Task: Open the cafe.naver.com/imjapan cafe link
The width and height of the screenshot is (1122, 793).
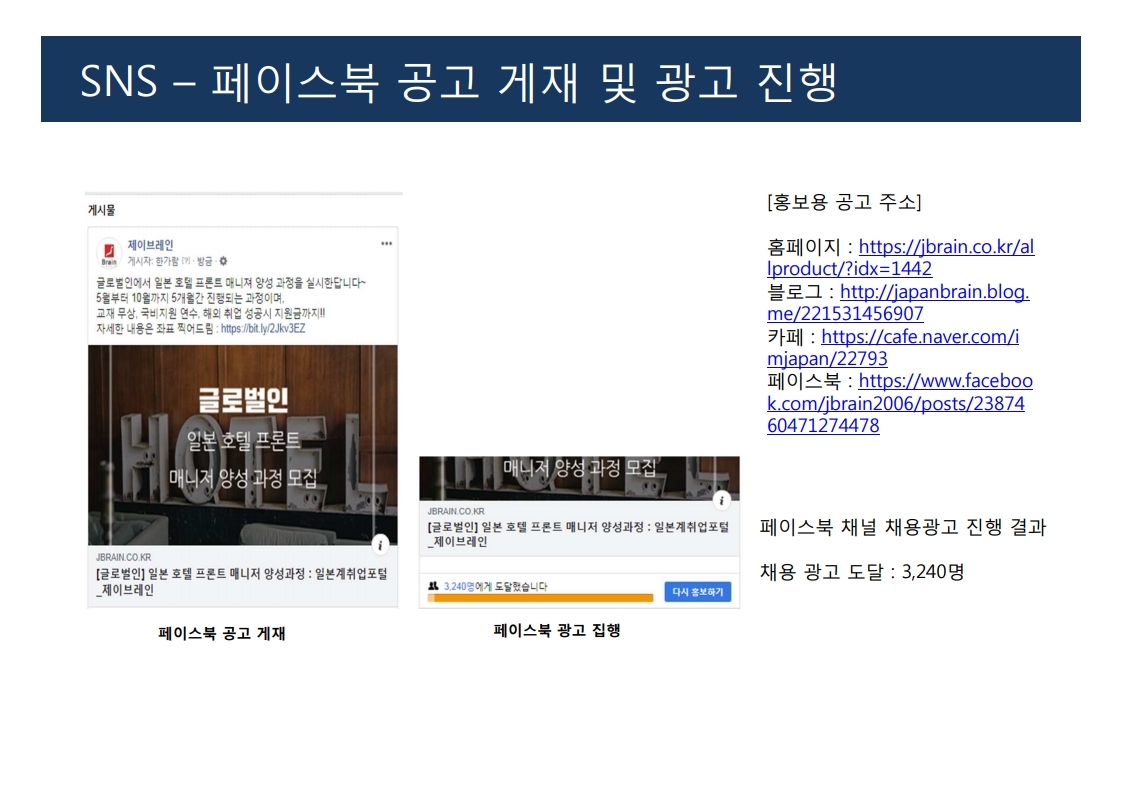Action: (893, 347)
